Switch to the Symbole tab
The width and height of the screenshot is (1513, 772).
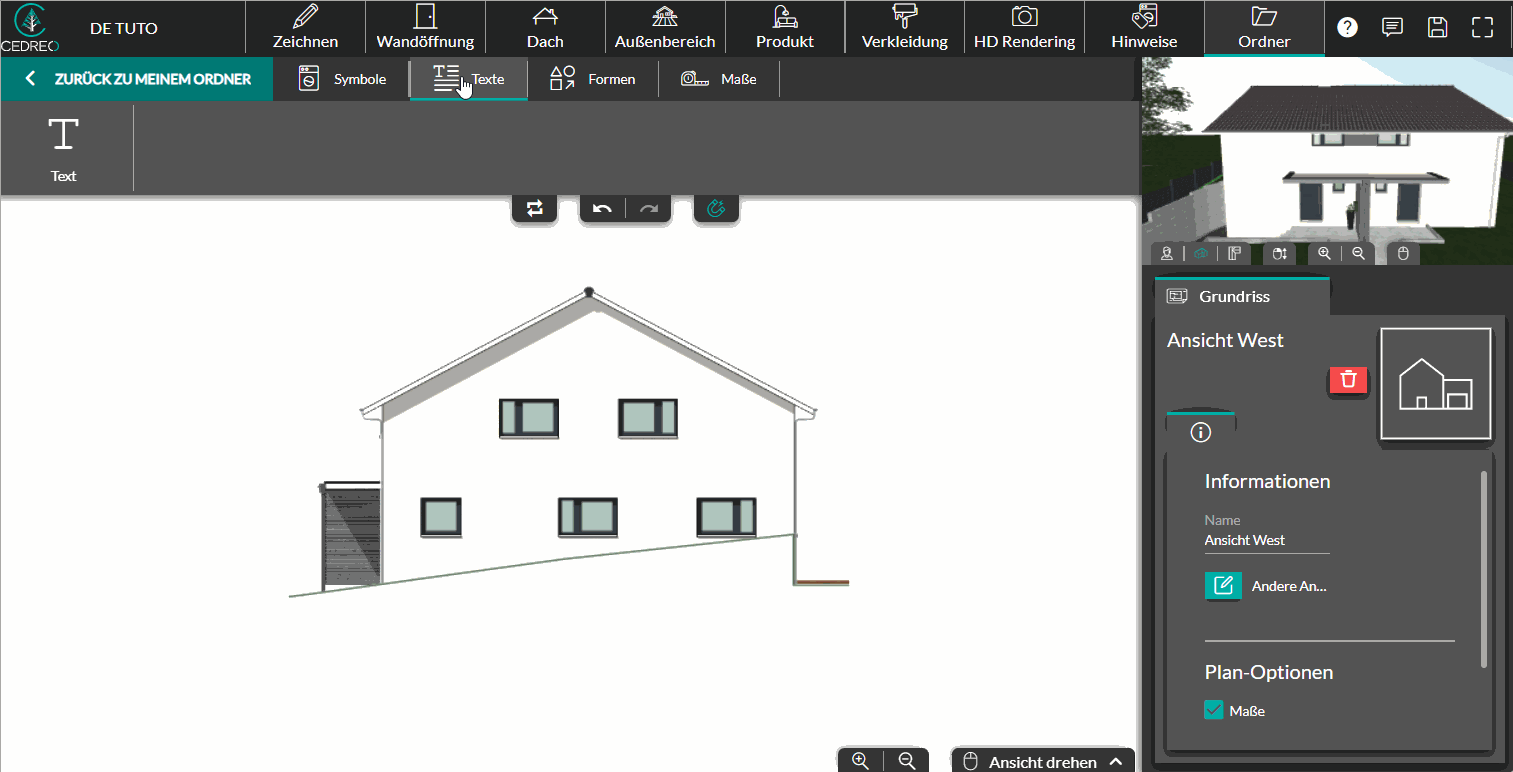coord(343,79)
